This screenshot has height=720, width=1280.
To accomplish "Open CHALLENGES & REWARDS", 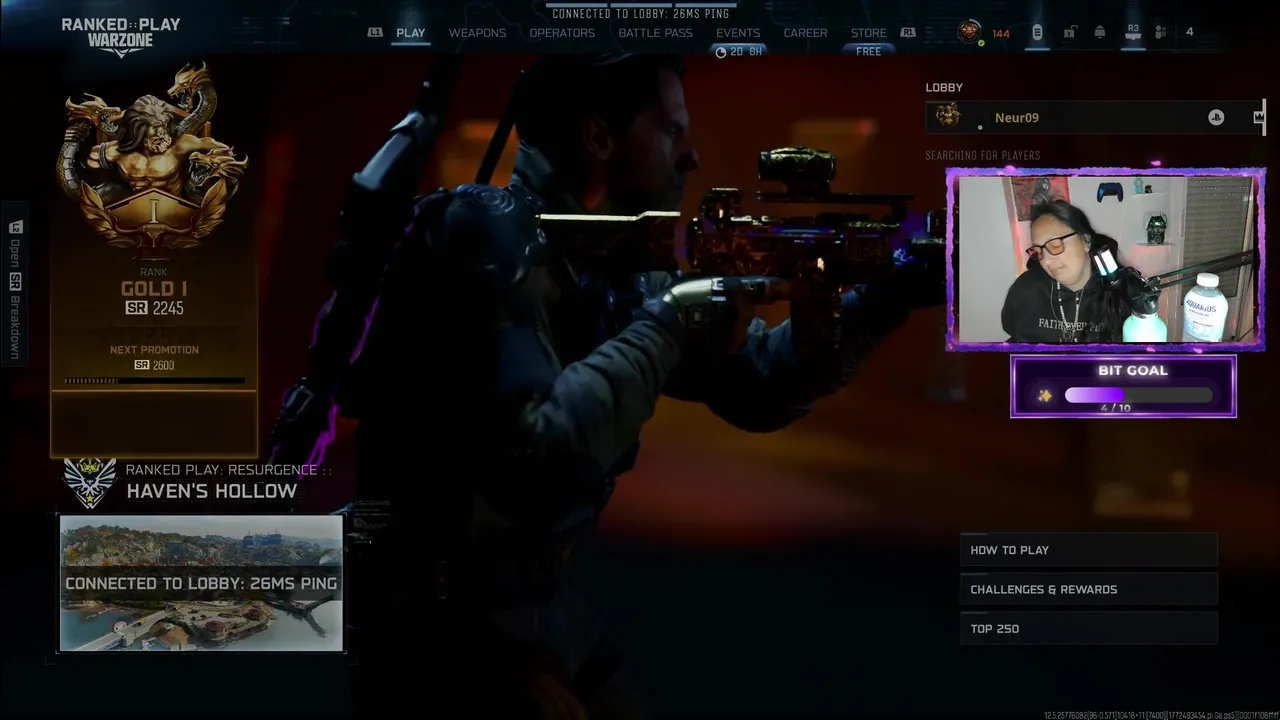I will point(1089,589).
